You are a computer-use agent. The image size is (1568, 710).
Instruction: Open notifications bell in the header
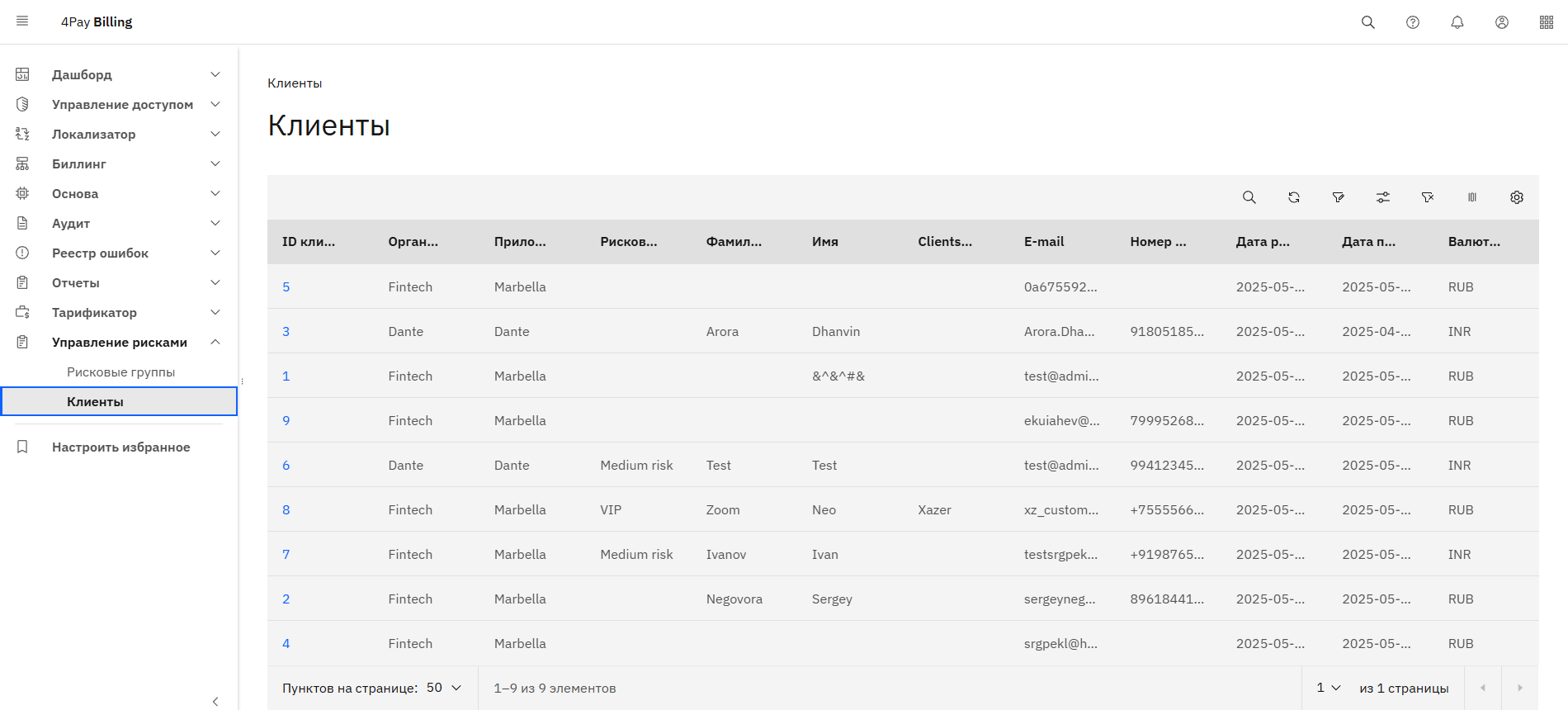point(1457,22)
